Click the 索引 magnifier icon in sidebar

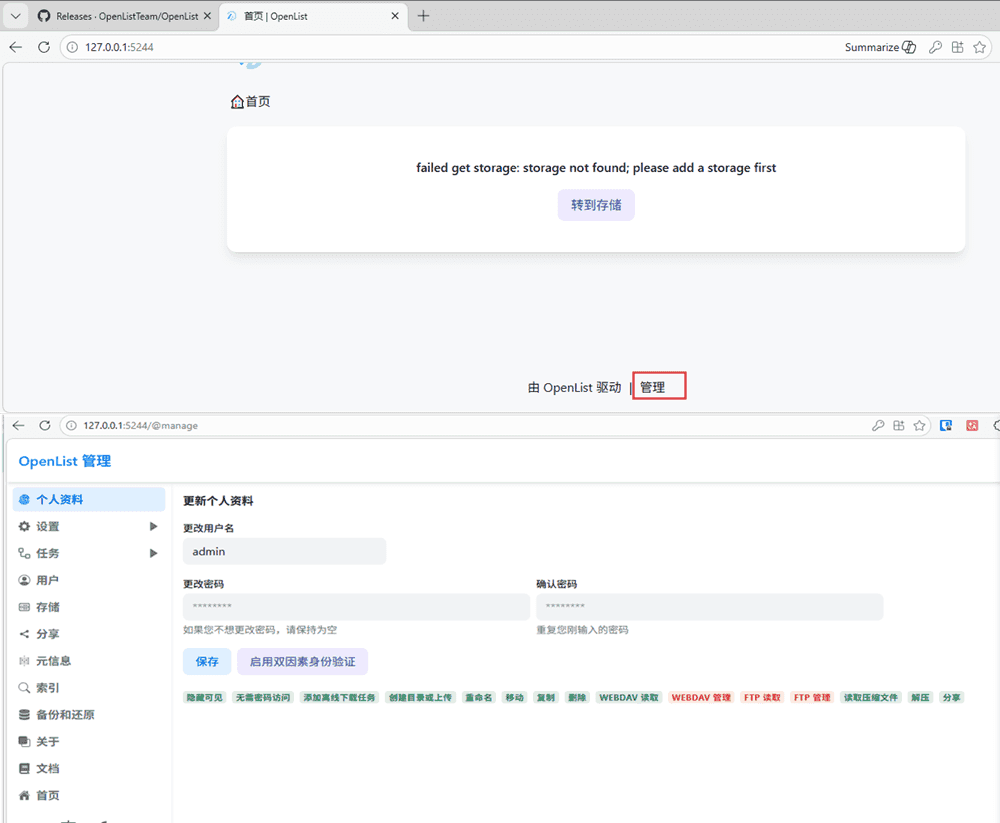(x=25, y=688)
